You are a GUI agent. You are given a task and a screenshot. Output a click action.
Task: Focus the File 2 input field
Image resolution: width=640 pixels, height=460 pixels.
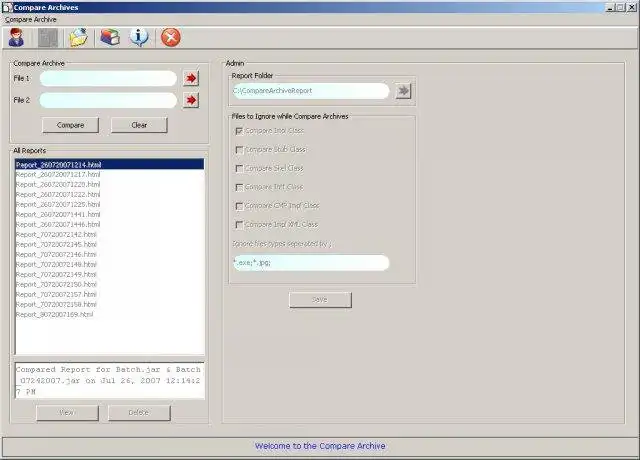point(108,100)
